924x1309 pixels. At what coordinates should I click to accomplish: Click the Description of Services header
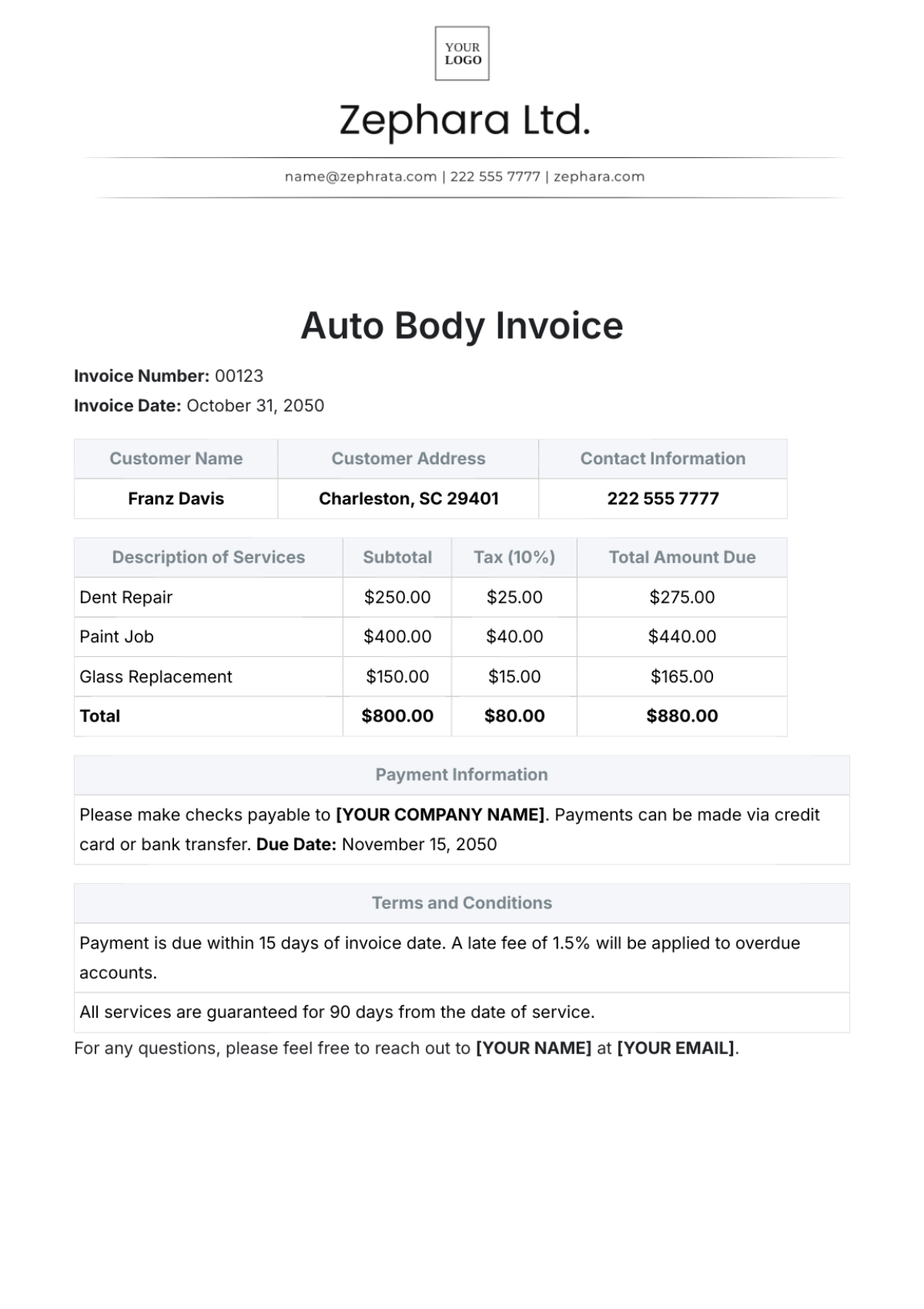[209, 557]
